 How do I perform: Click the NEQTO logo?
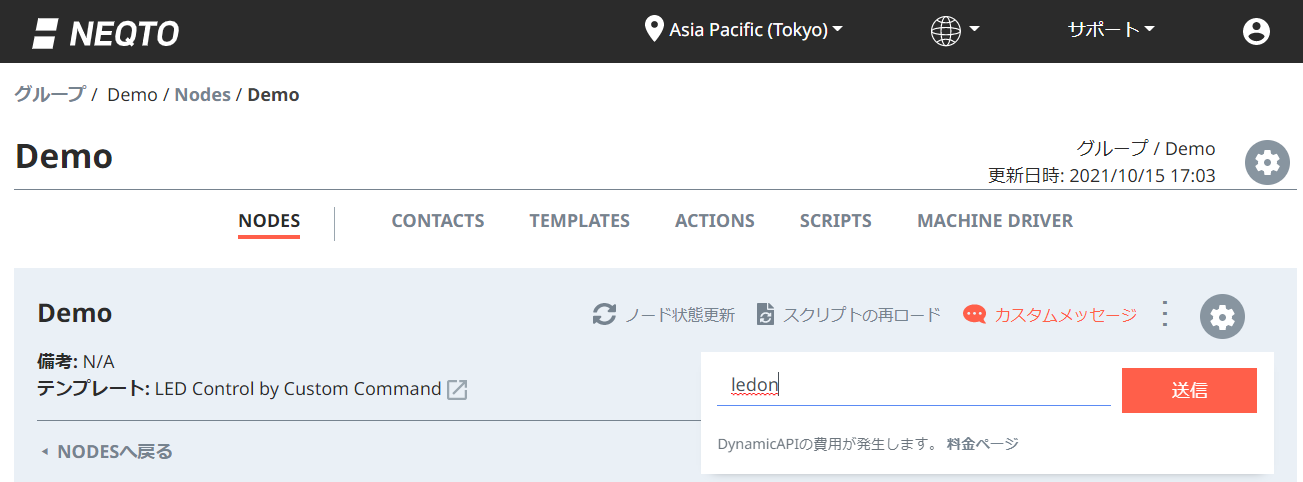(106, 32)
